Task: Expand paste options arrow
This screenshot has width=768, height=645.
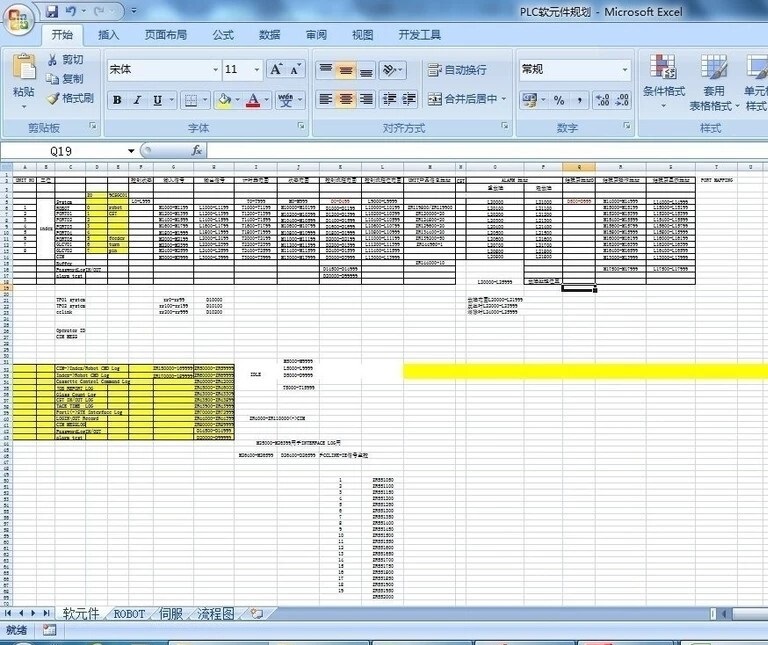Action: tap(24, 106)
